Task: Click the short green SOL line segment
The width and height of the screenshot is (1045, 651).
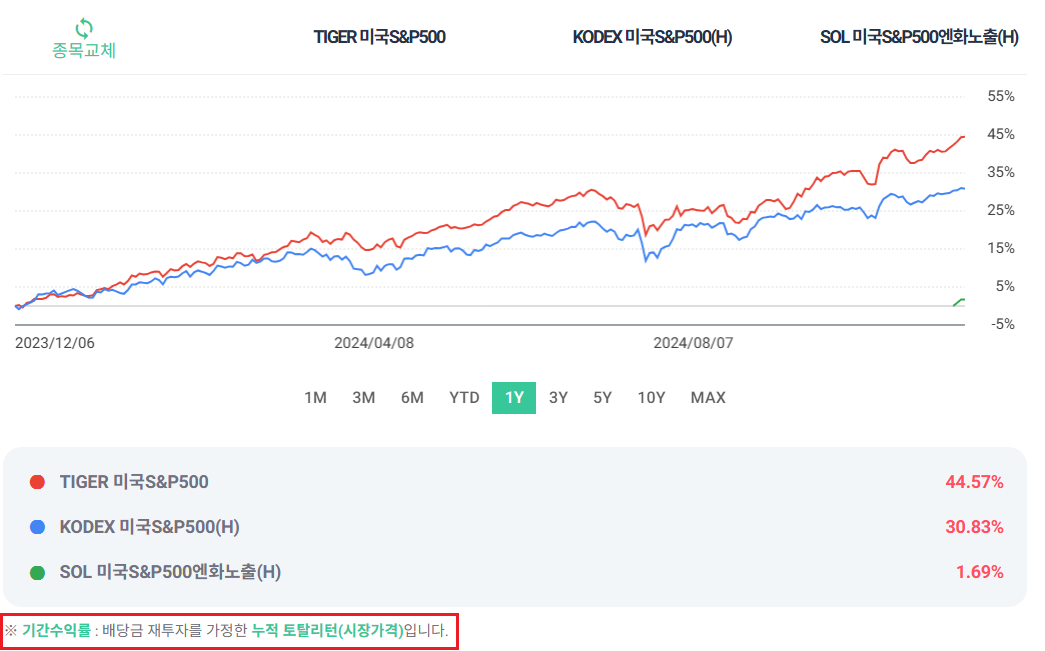Action: point(959,303)
